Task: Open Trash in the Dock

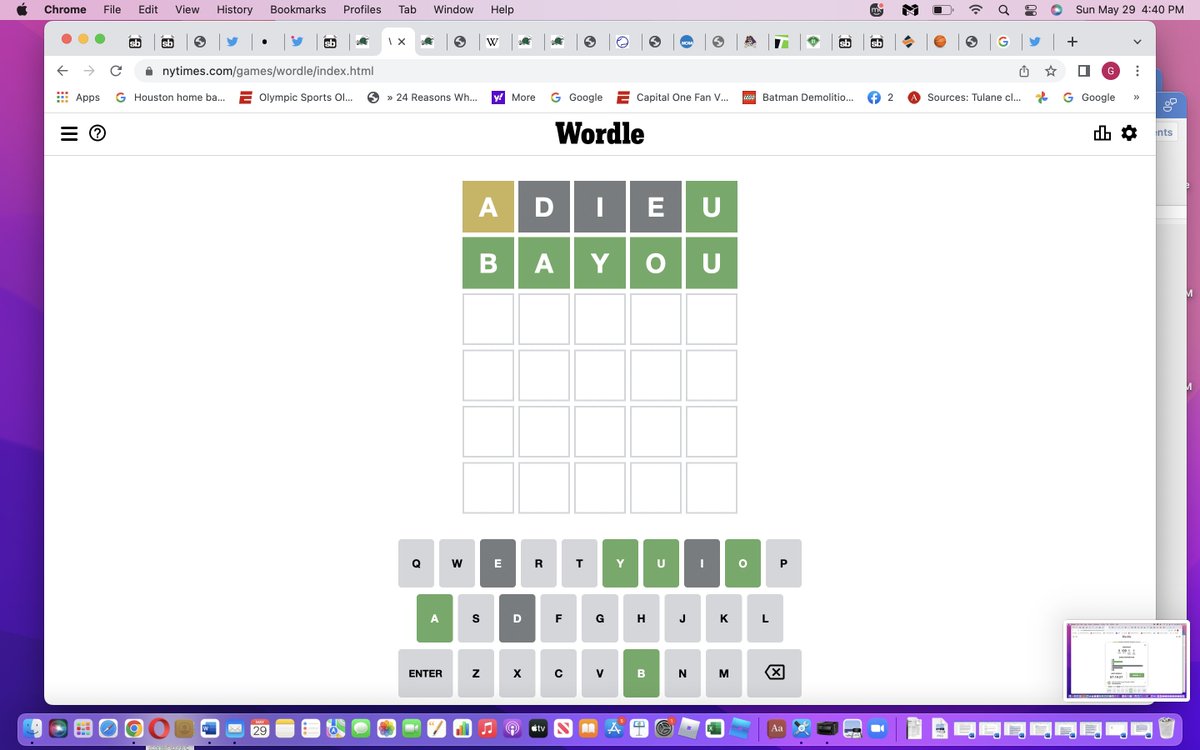Action: [x=1166, y=728]
